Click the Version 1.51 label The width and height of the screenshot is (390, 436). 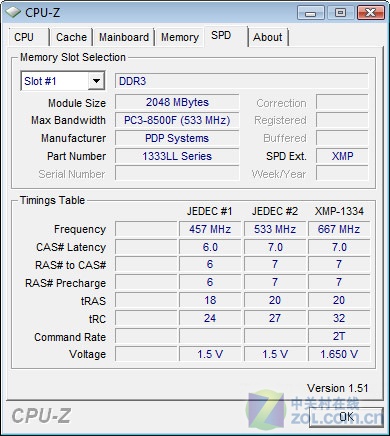337,388
